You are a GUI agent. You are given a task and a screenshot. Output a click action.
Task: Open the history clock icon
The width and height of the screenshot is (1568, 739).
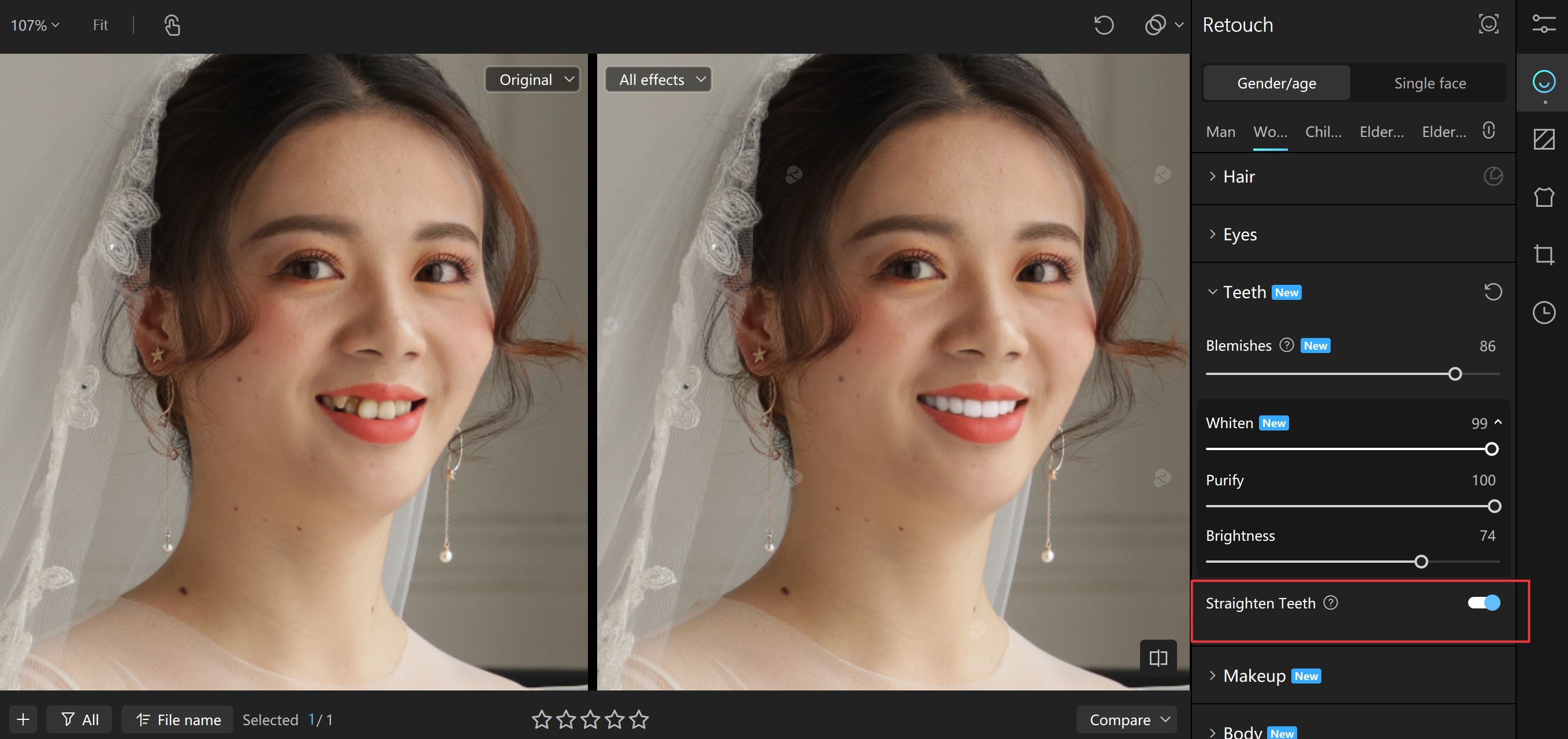coord(1543,312)
